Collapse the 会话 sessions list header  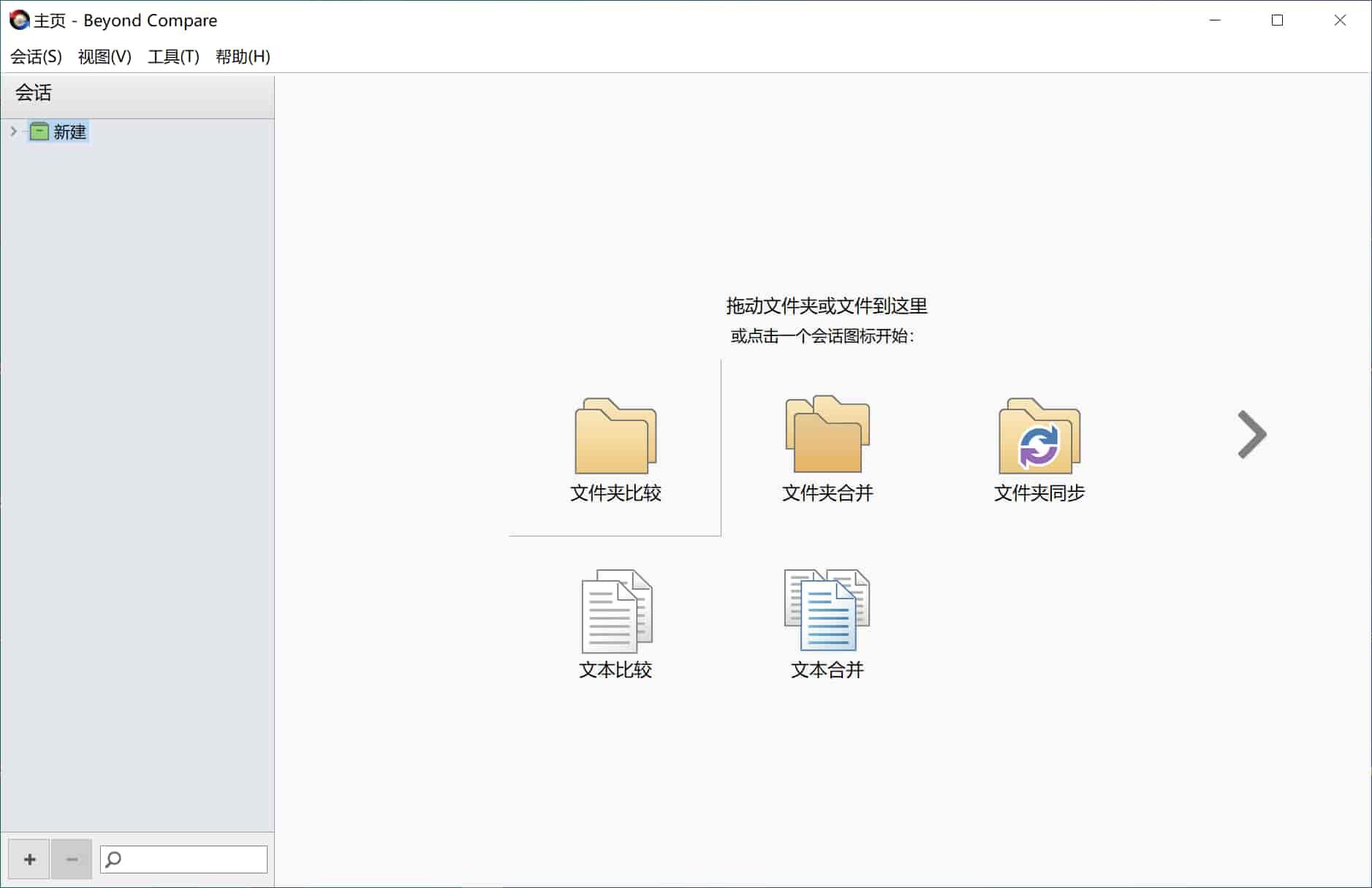[x=33, y=93]
